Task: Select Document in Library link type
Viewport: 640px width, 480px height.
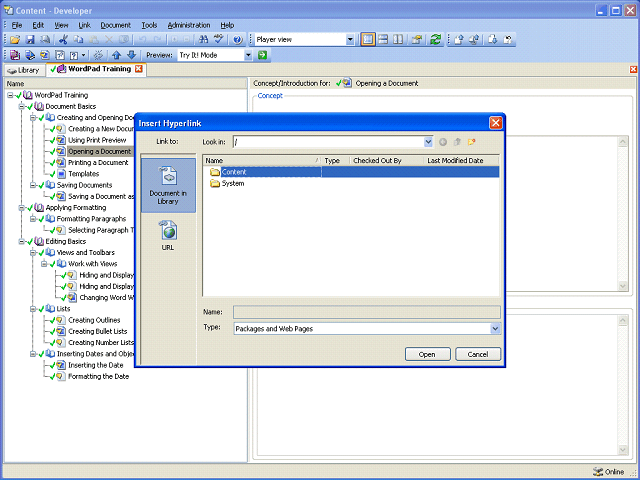Action: point(168,186)
